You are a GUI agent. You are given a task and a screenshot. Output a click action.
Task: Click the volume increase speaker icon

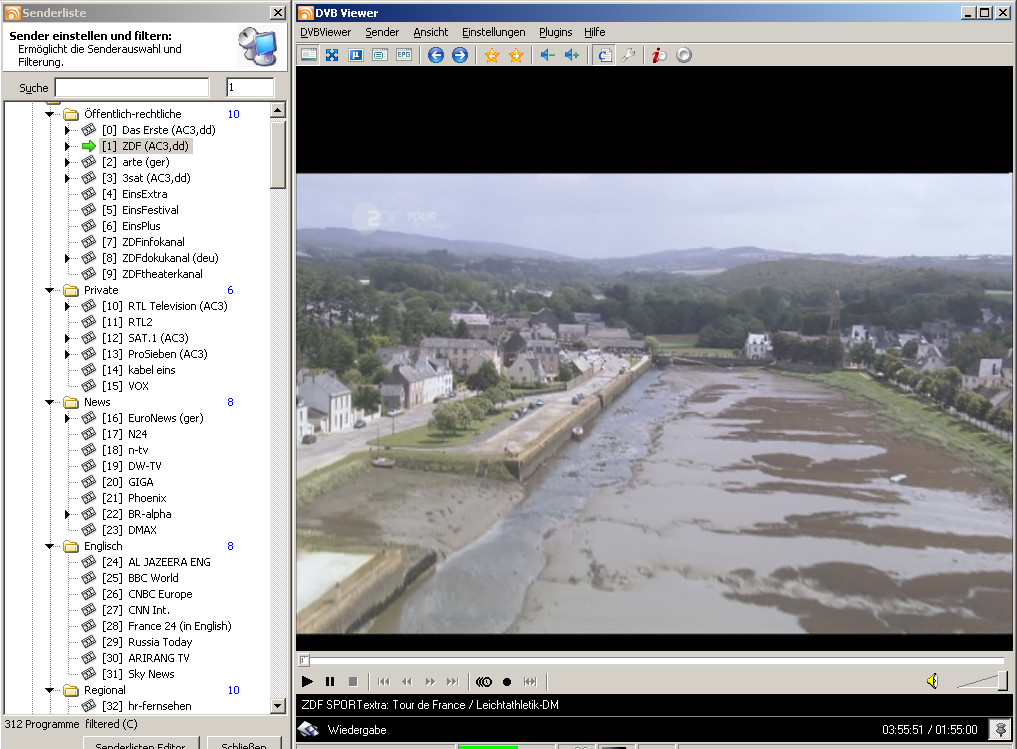(571, 55)
